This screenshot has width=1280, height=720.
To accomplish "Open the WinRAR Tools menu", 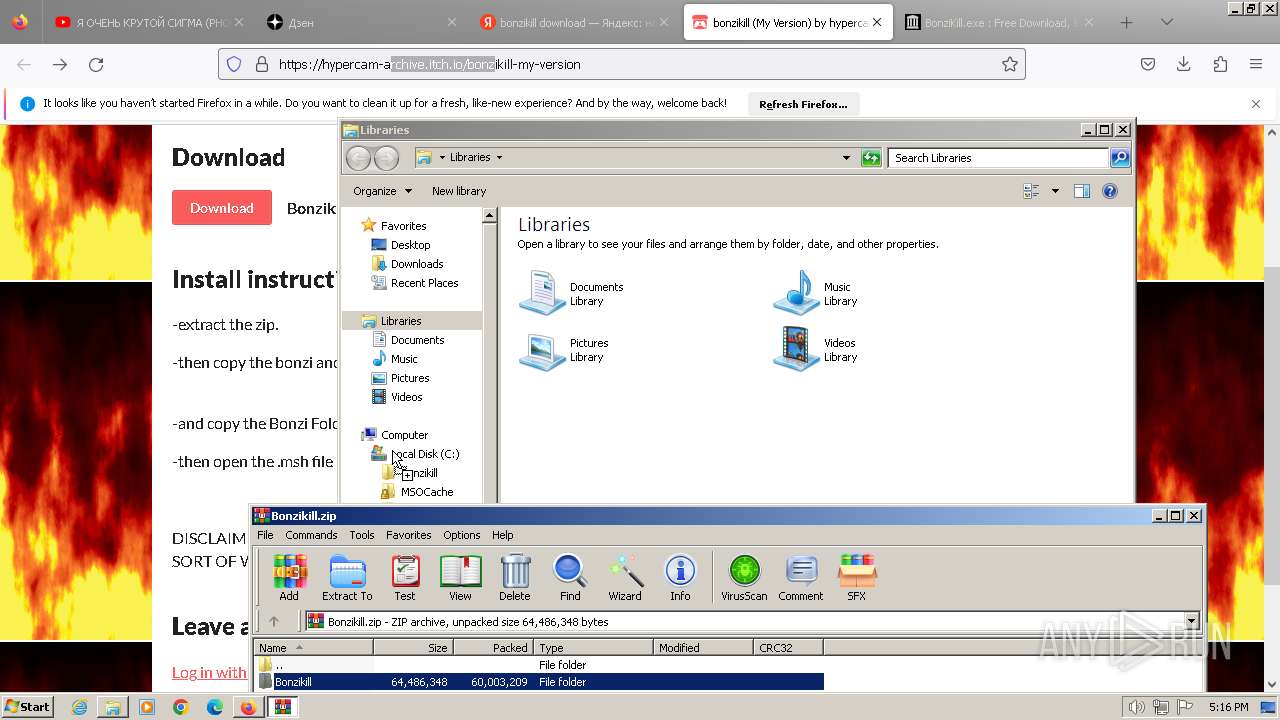I will [x=362, y=535].
